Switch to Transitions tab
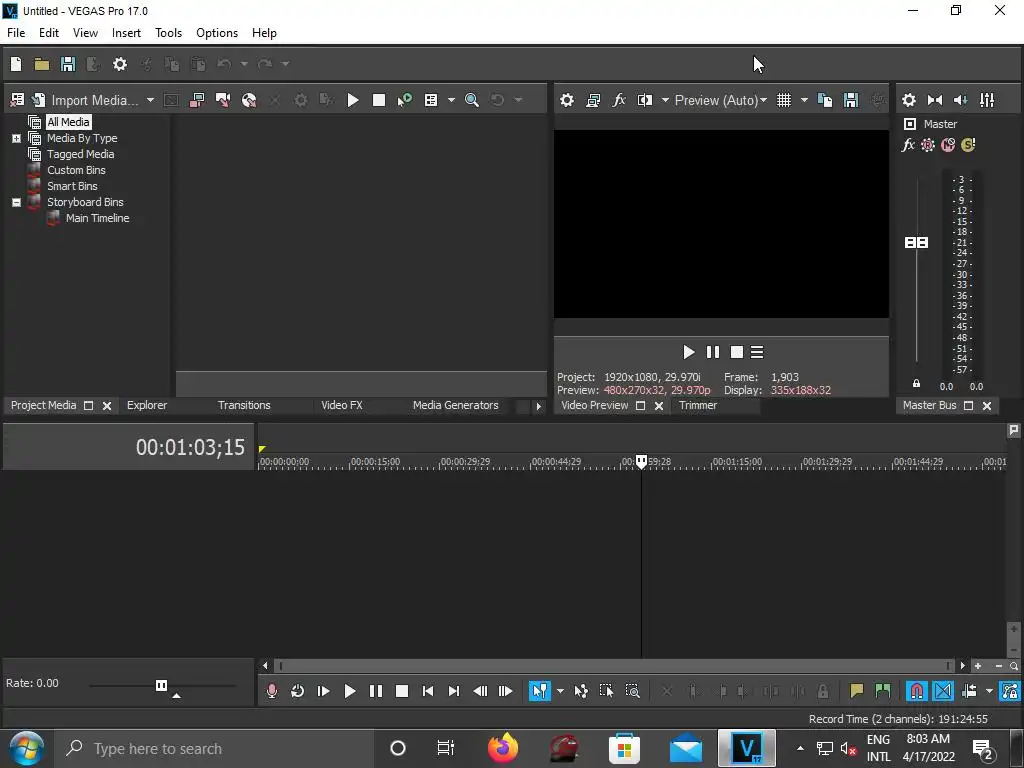 244,406
